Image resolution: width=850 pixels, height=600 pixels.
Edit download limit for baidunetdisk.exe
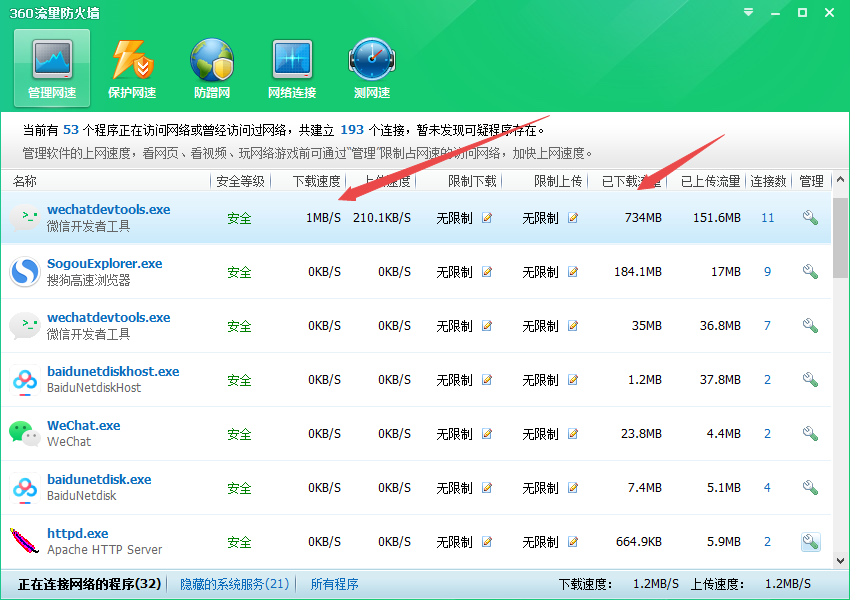click(x=487, y=488)
